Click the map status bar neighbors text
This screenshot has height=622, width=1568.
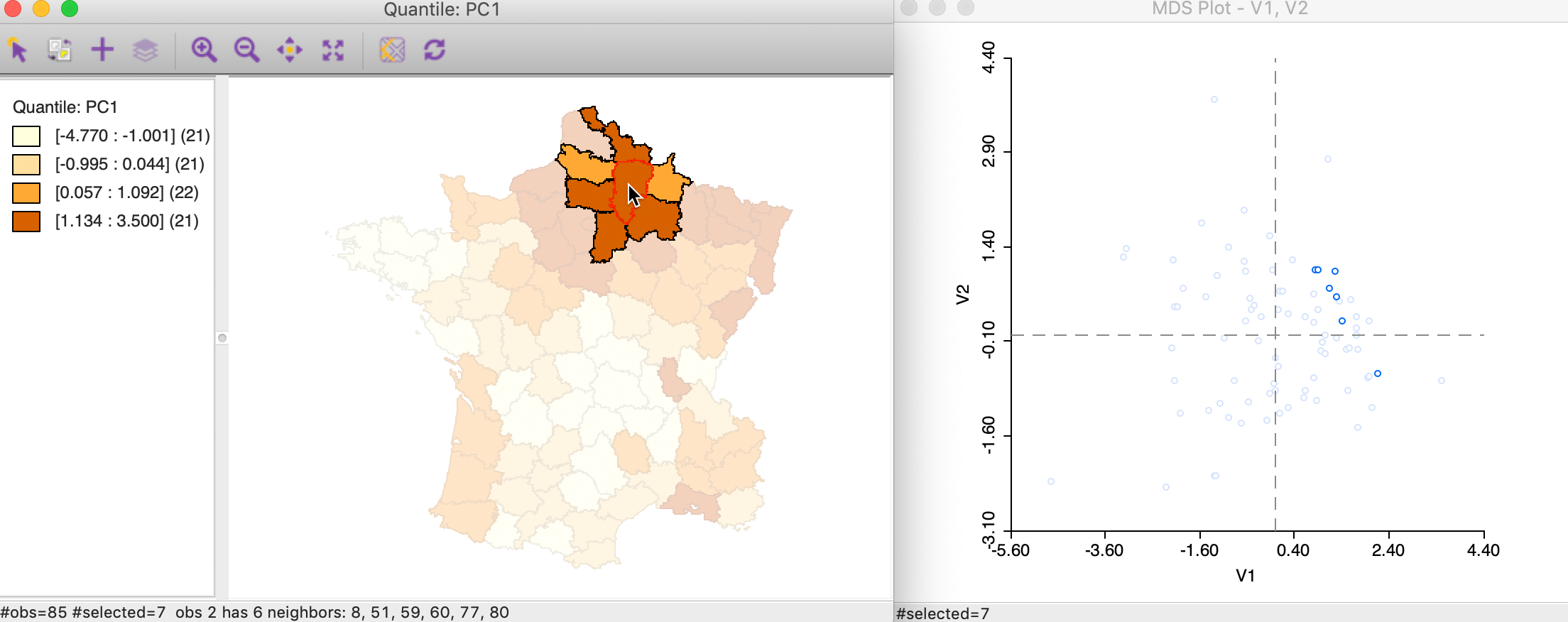(x=342, y=612)
